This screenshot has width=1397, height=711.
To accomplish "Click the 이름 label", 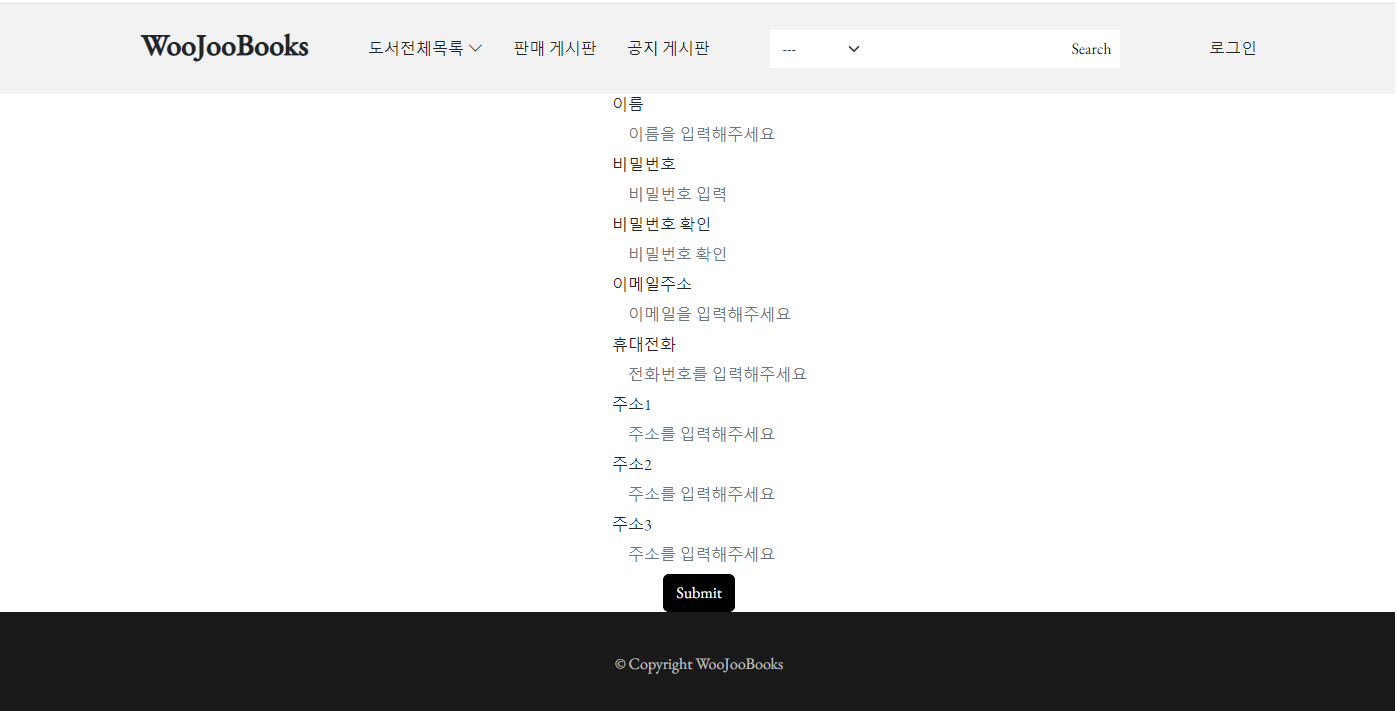I will click(x=628, y=104).
